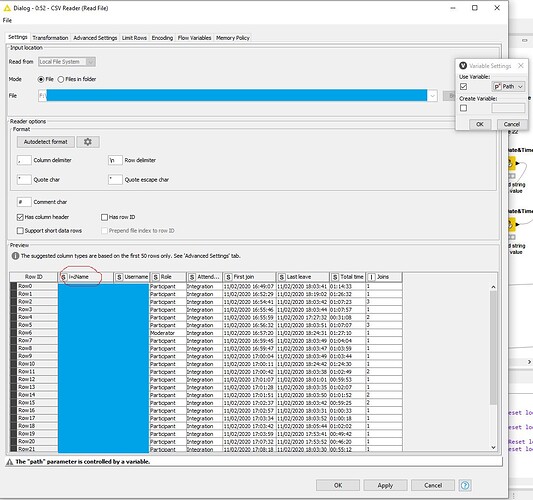Click the Quote escape char input field
Viewport: 533px width, 500px height.
click(x=115, y=179)
